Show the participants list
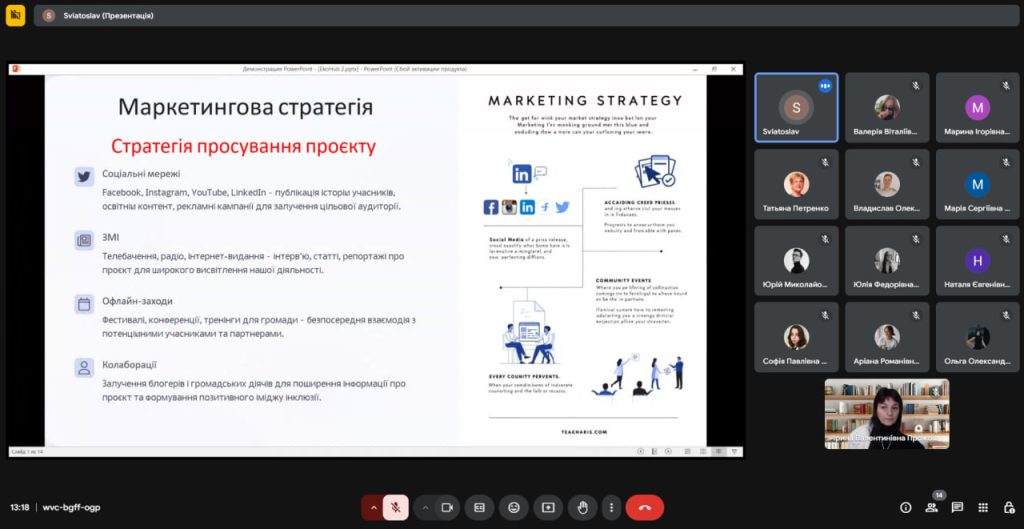The image size is (1024, 529). point(932,507)
